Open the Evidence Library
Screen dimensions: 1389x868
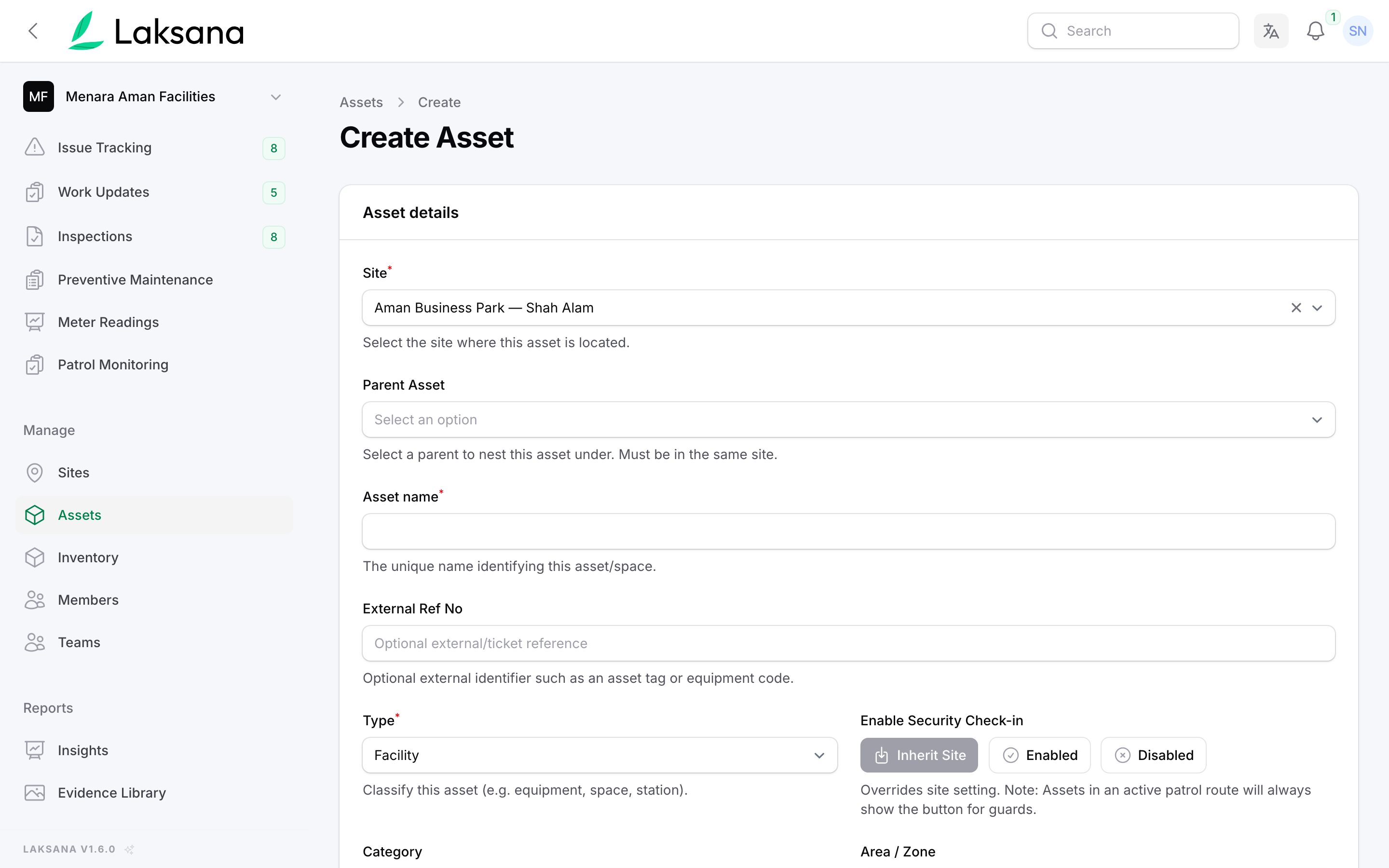154,793
